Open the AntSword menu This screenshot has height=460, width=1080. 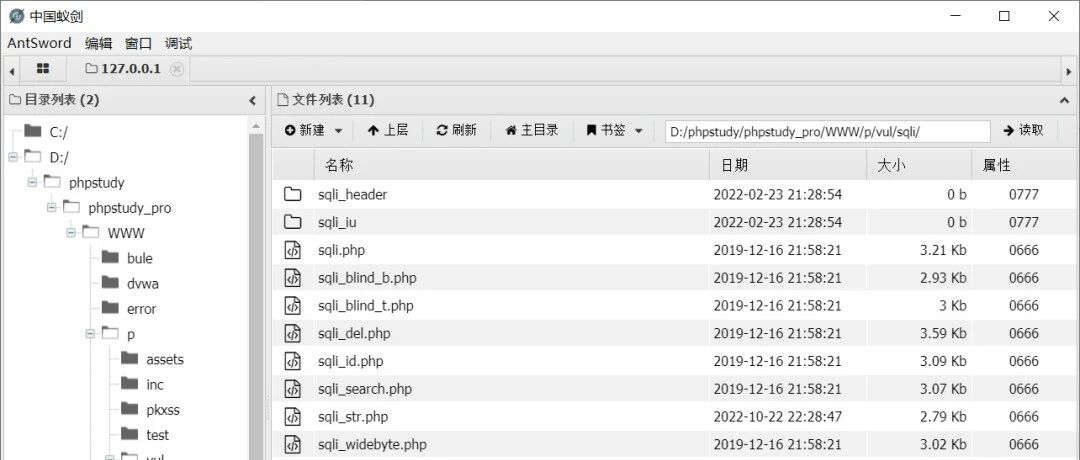(x=39, y=43)
